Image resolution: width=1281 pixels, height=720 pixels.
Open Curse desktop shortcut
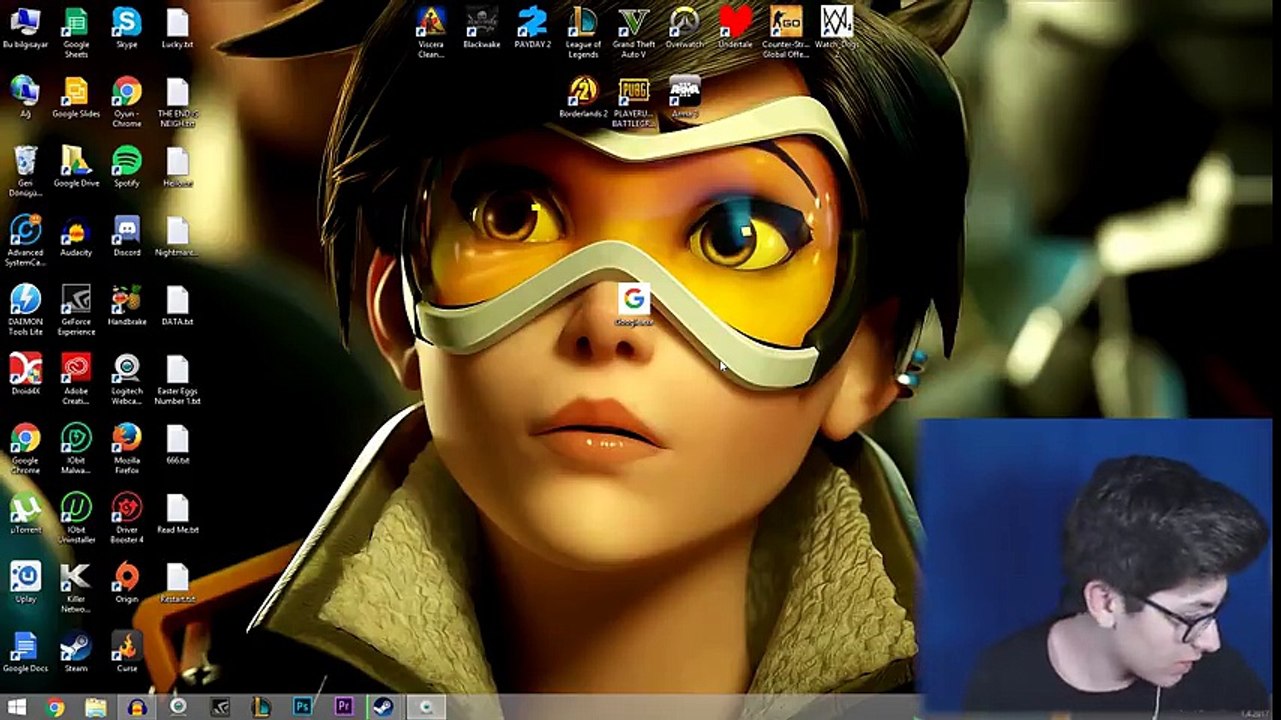tap(126, 651)
